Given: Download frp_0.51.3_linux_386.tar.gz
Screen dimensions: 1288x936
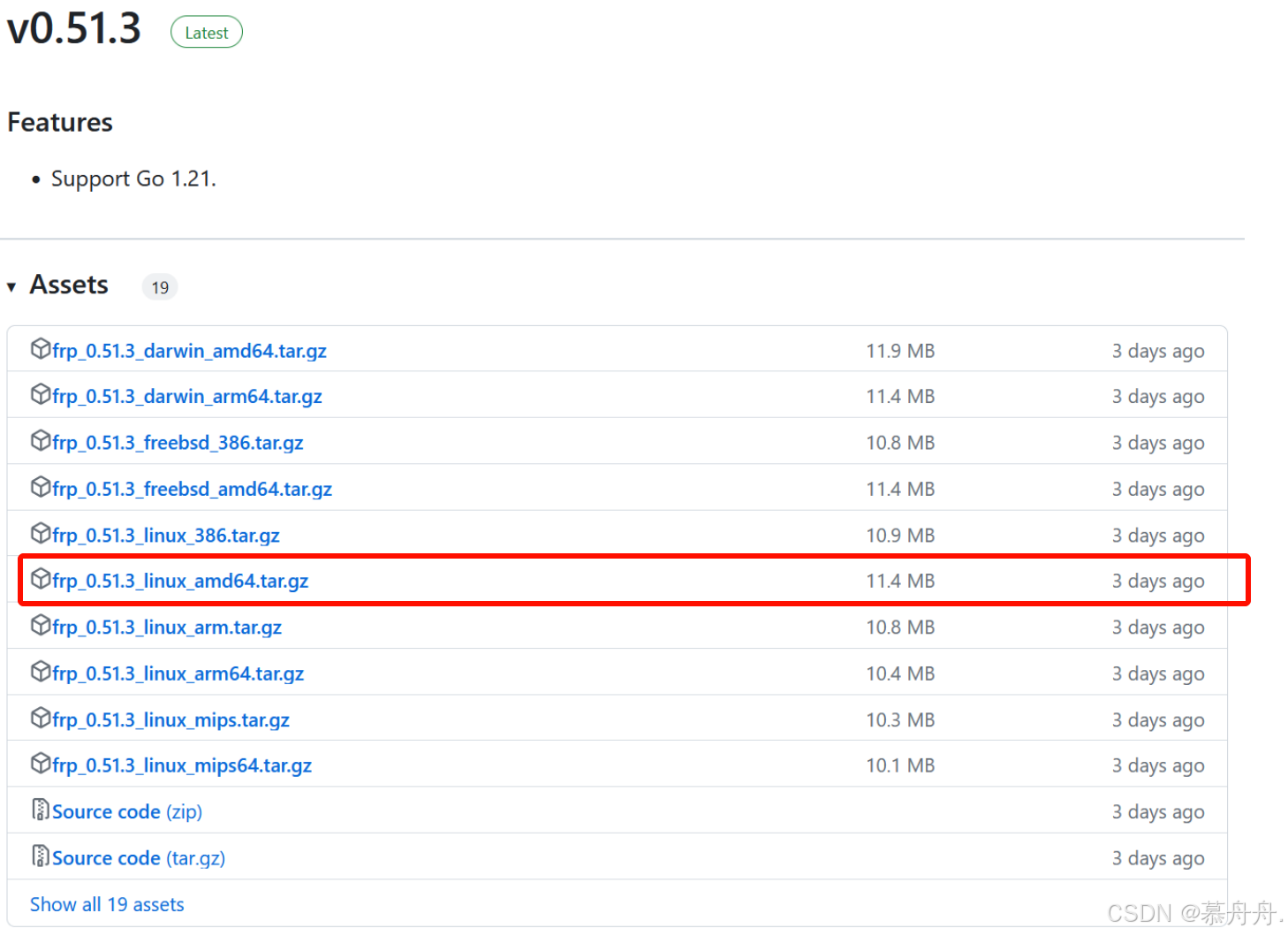Looking at the screenshot, I should [x=166, y=536].
